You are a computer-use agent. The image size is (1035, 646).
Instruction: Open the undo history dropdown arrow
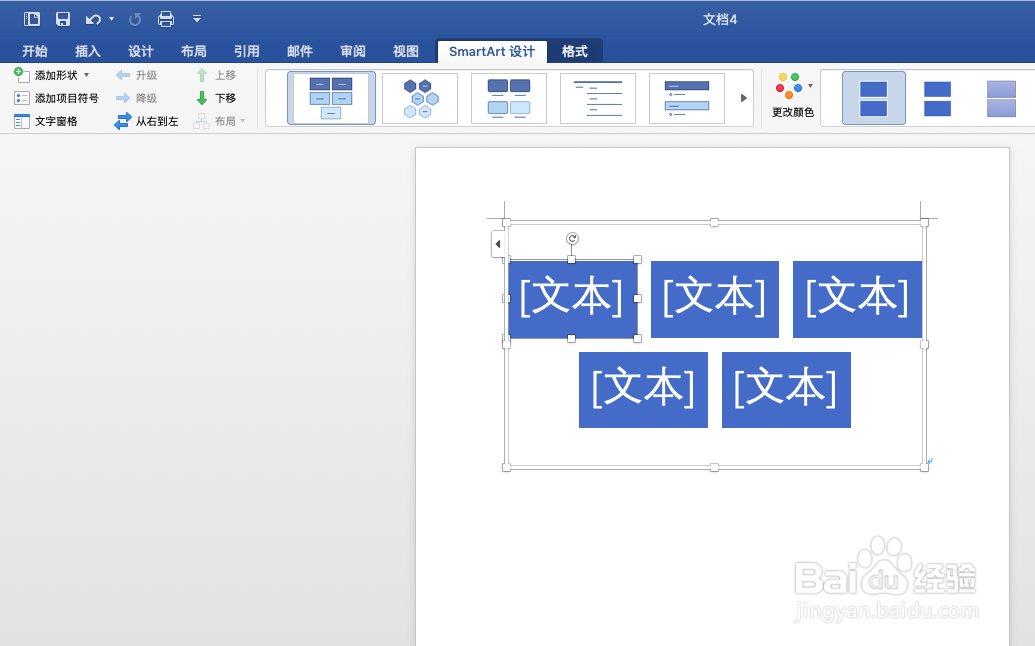click(112, 19)
